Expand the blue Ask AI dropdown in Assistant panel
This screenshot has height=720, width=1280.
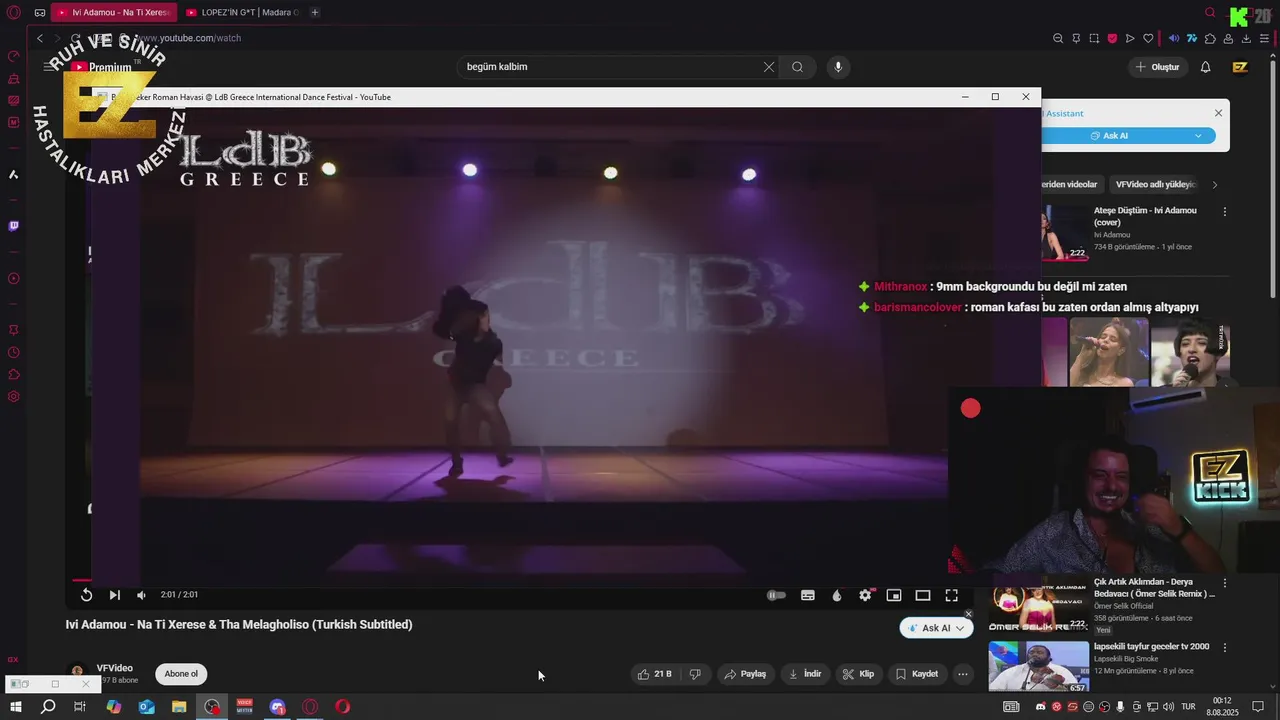point(1198,136)
